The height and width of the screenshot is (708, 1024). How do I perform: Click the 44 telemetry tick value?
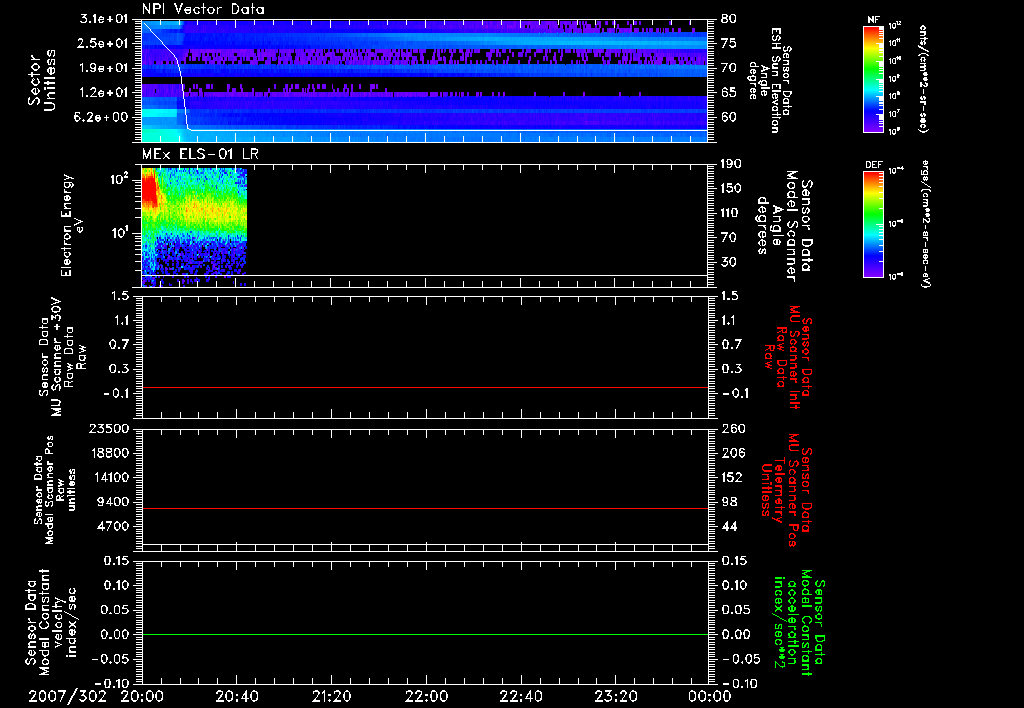pos(729,526)
